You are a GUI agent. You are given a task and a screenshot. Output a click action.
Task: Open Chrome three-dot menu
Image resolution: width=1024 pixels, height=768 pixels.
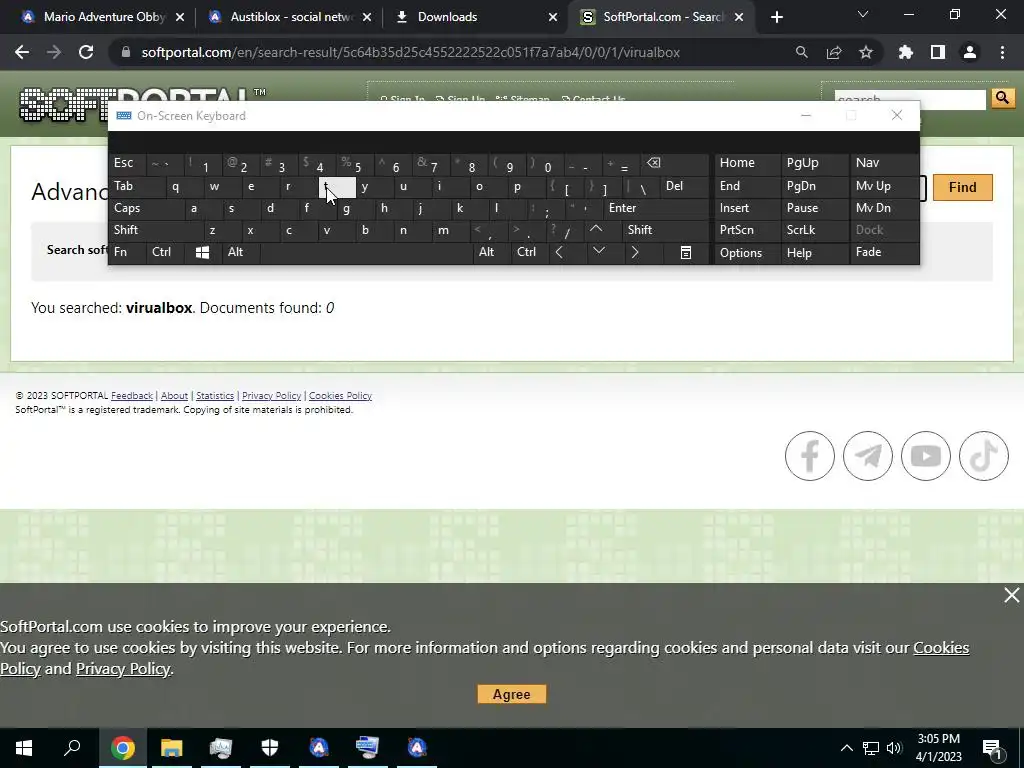tap(1002, 52)
